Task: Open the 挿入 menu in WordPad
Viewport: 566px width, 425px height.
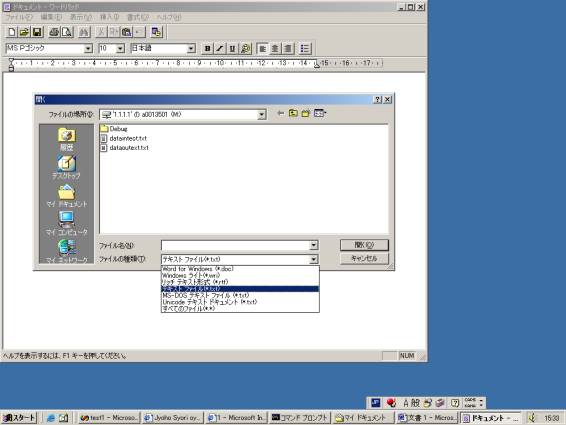Action: (109, 17)
